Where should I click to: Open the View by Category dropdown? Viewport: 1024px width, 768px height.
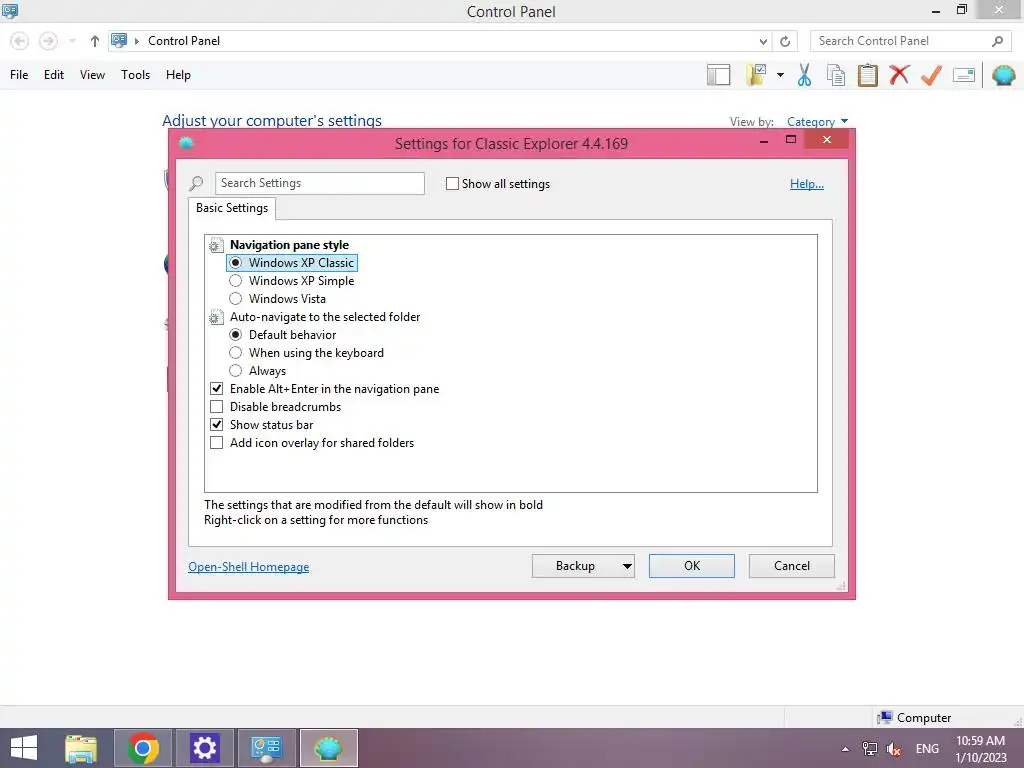(x=817, y=121)
